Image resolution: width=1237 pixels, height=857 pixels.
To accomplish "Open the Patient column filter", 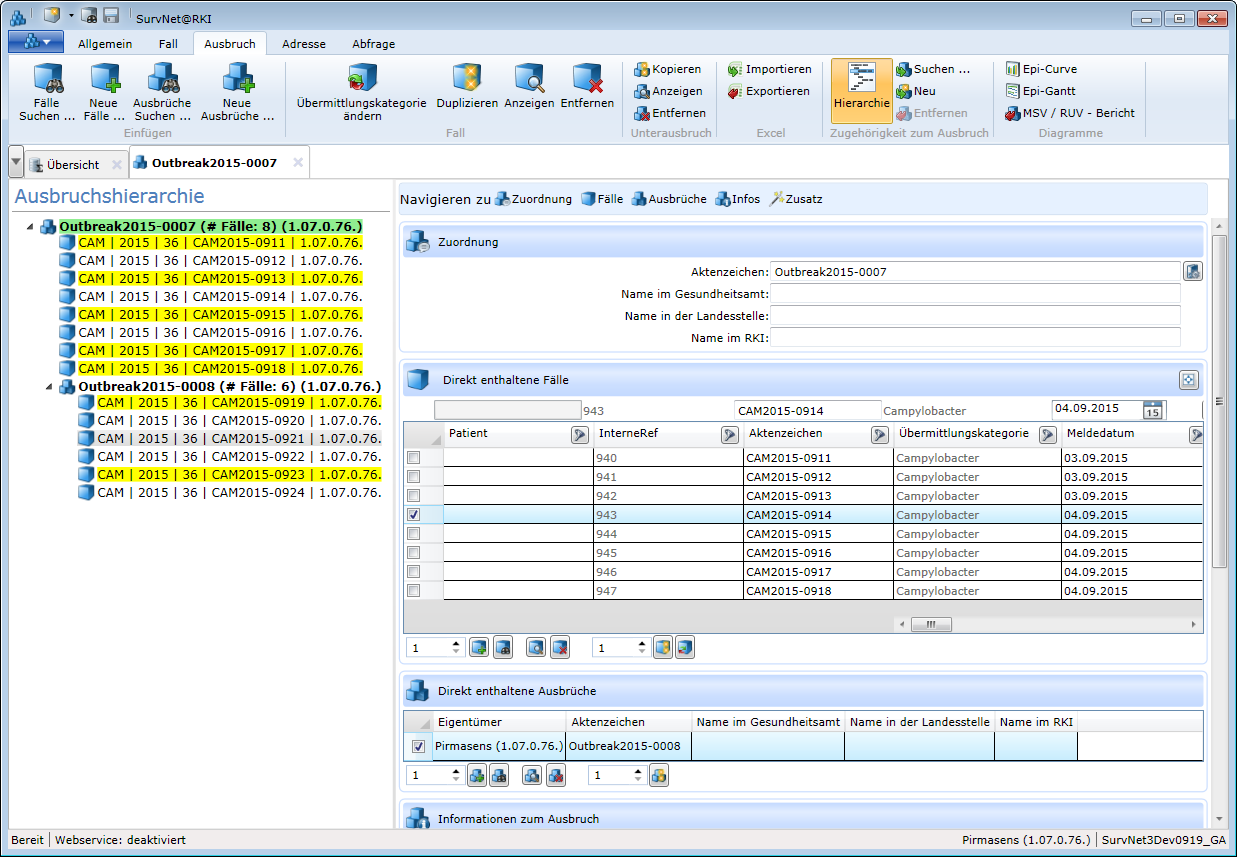I will (x=579, y=434).
